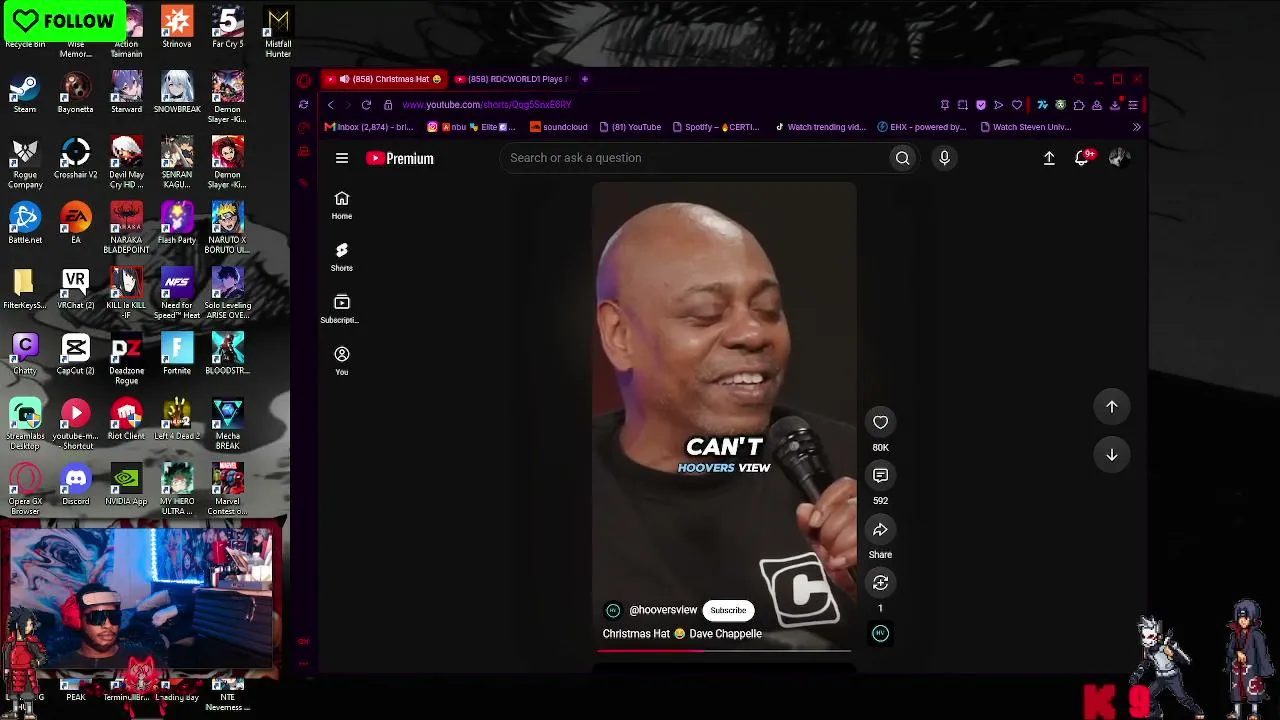
Task: Select the EA app desktop icon
Action: click(x=75, y=224)
